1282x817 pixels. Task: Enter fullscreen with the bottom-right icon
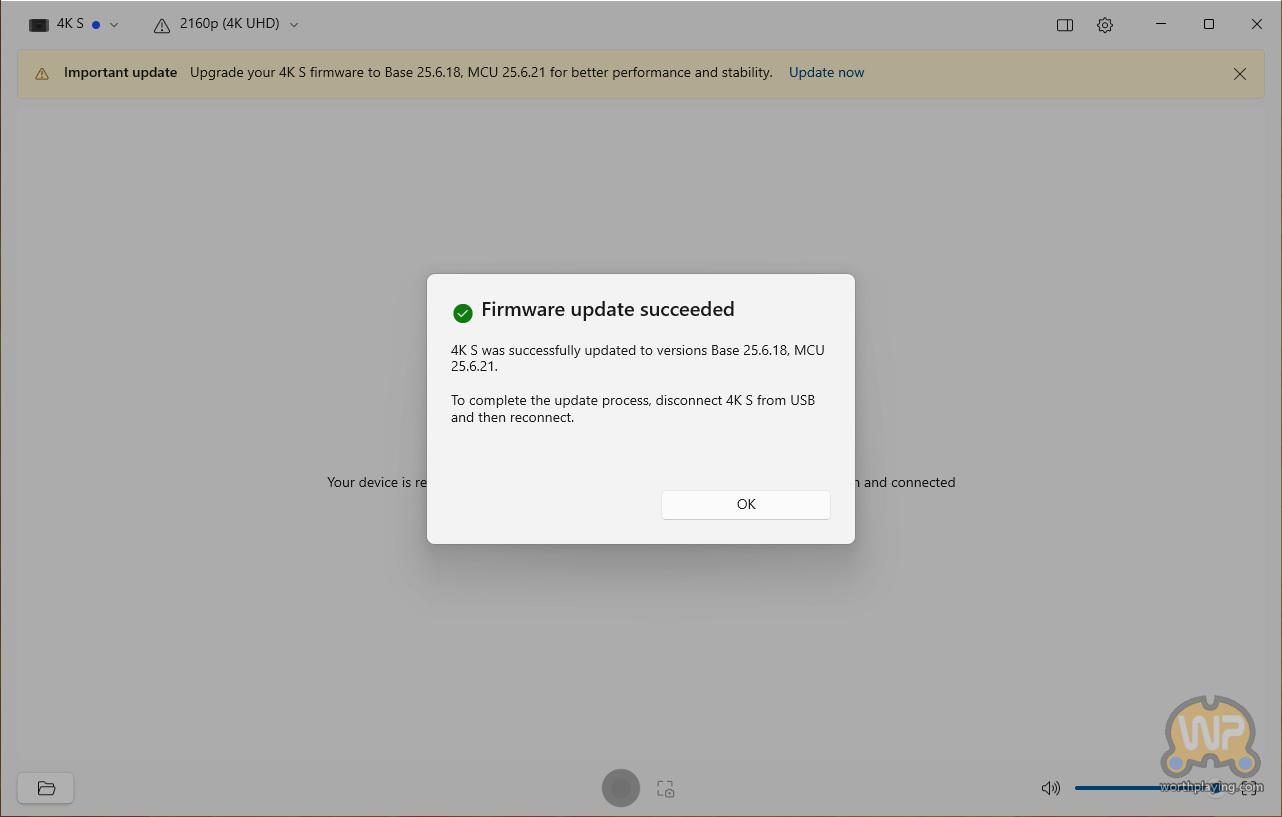tap(1249, 788)
